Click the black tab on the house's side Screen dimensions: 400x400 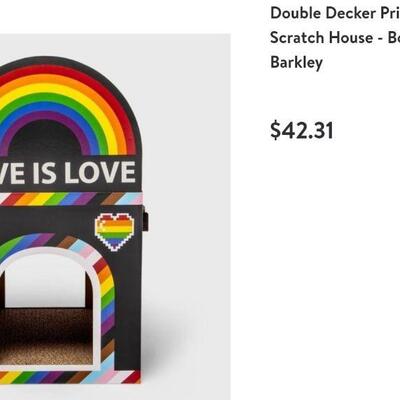pos(145,219)
